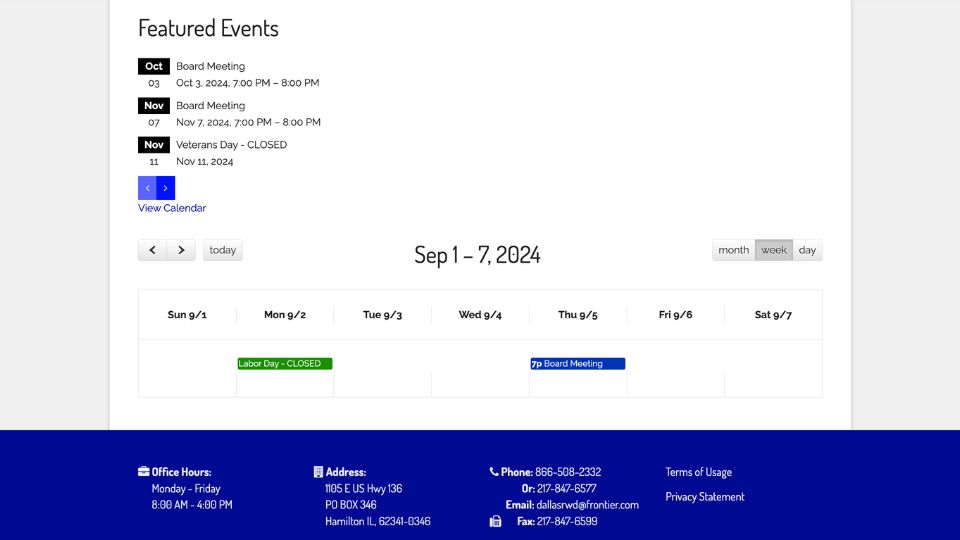Image resolution: width=960 pixels, height=540 pixels.
Task: Open the Labor Day - CLOSED event
Action: (x=284, y=364)
